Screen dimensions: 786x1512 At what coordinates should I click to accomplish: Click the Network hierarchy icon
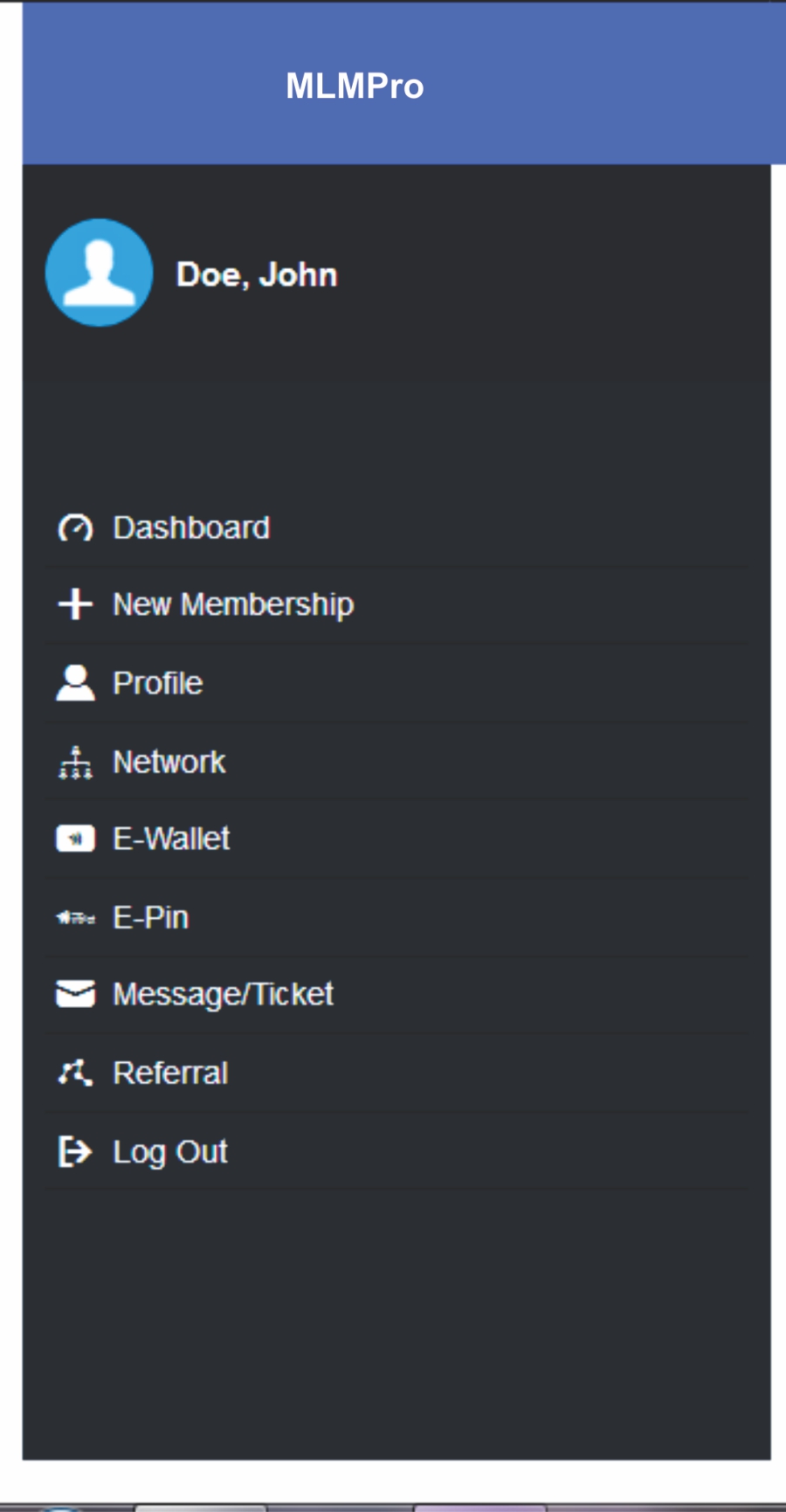(75, 763)
